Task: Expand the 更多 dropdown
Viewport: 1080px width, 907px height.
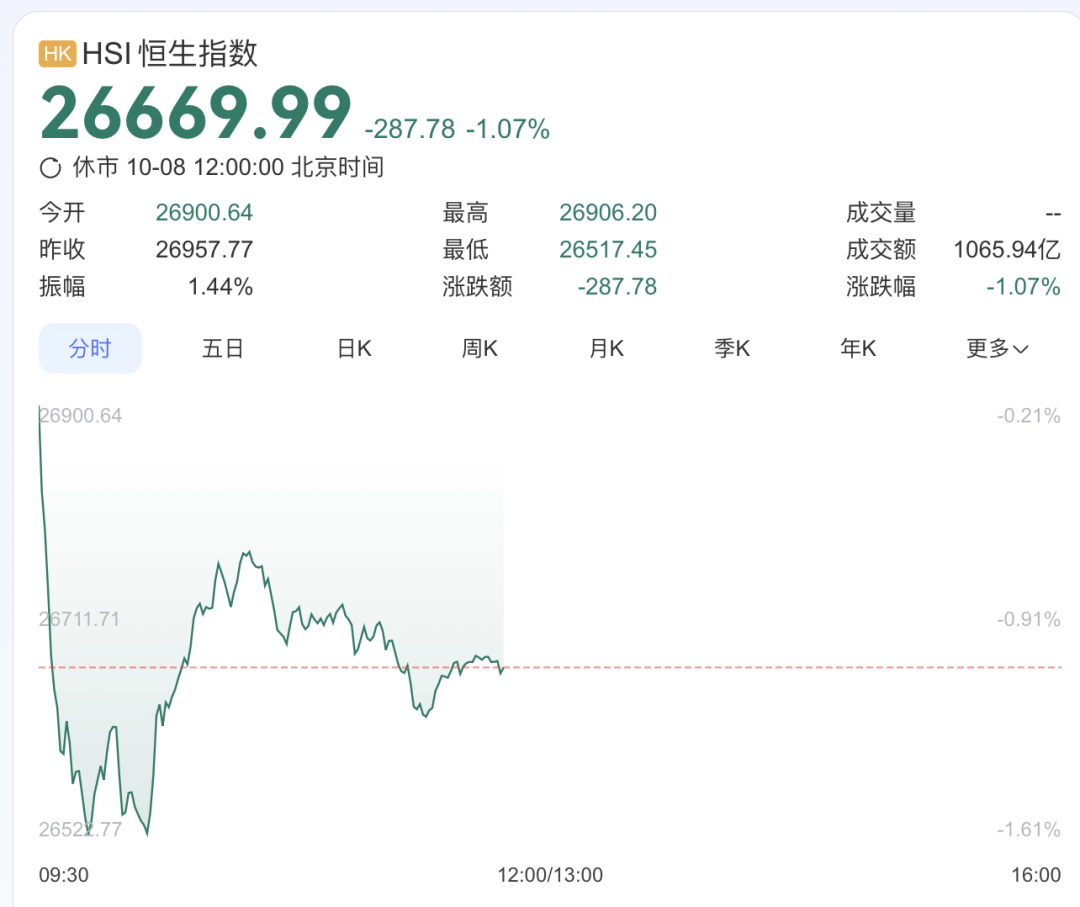Action: (x=997, y=348)
